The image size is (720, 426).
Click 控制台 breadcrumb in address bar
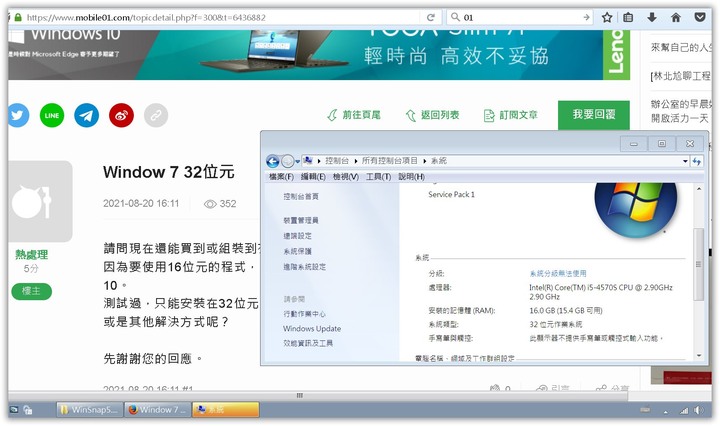(x=337, y=161)
